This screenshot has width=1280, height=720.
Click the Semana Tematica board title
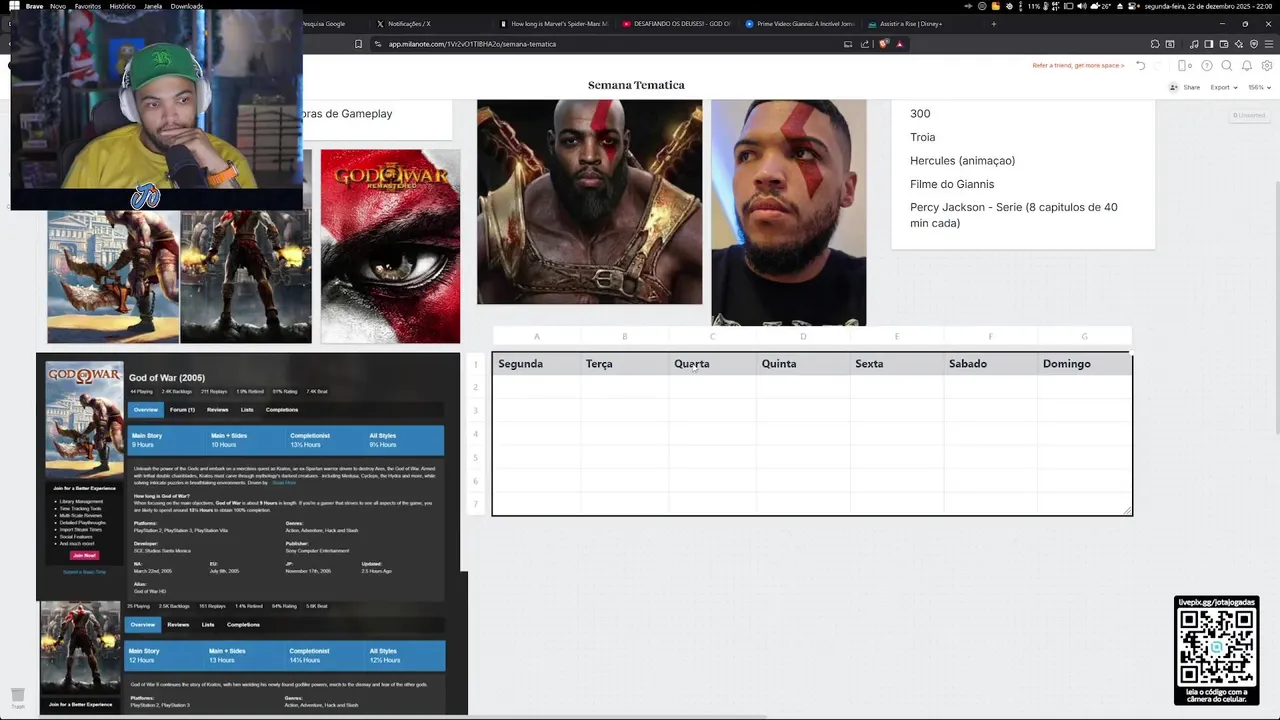click(636, 85)
